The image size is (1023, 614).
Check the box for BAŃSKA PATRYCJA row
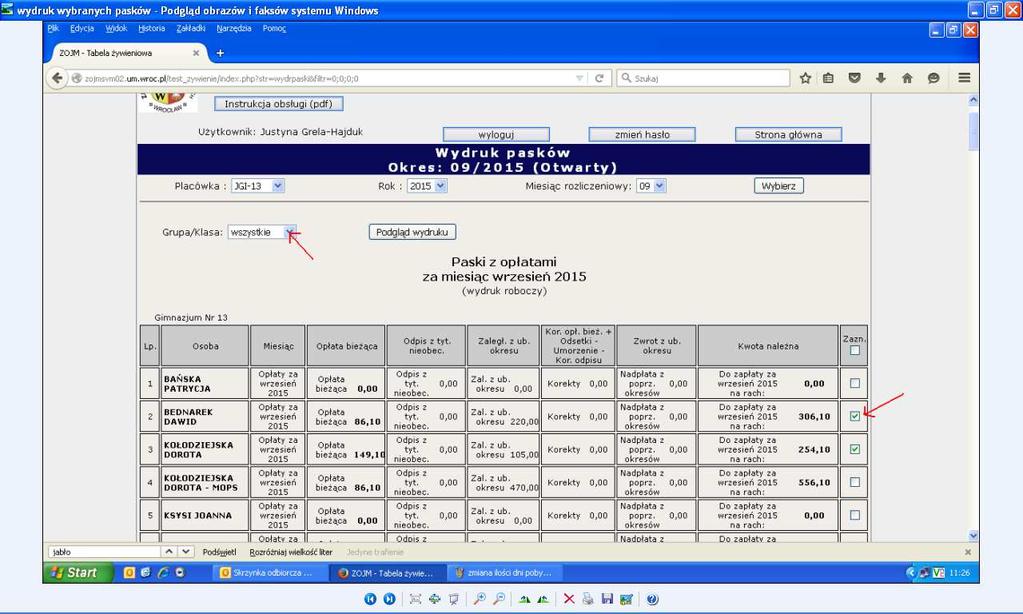(855, 384)
